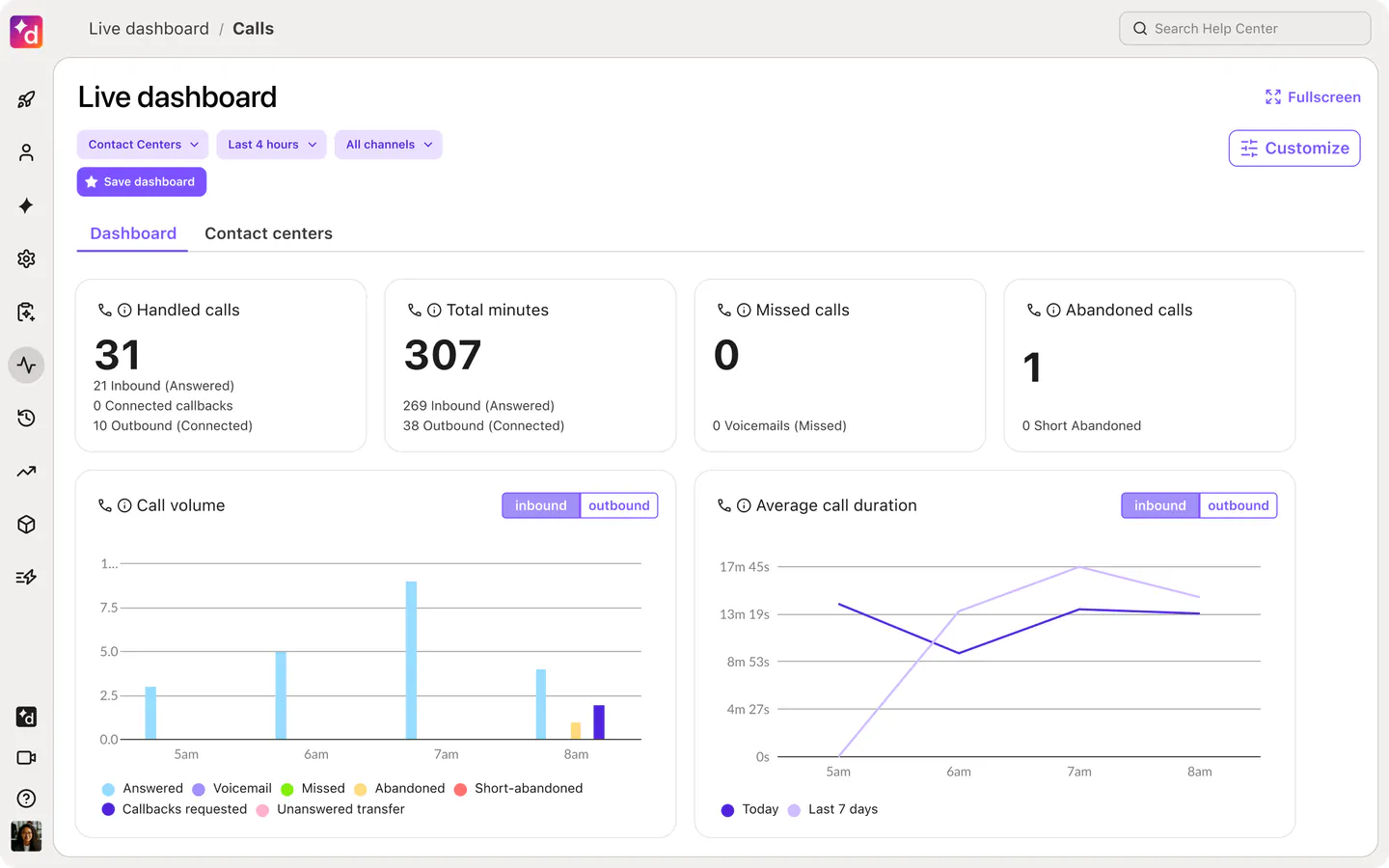Open the Contact Centers dropdown filter
The height and width of the screenshot is (868, 1389).
point(144,145)
